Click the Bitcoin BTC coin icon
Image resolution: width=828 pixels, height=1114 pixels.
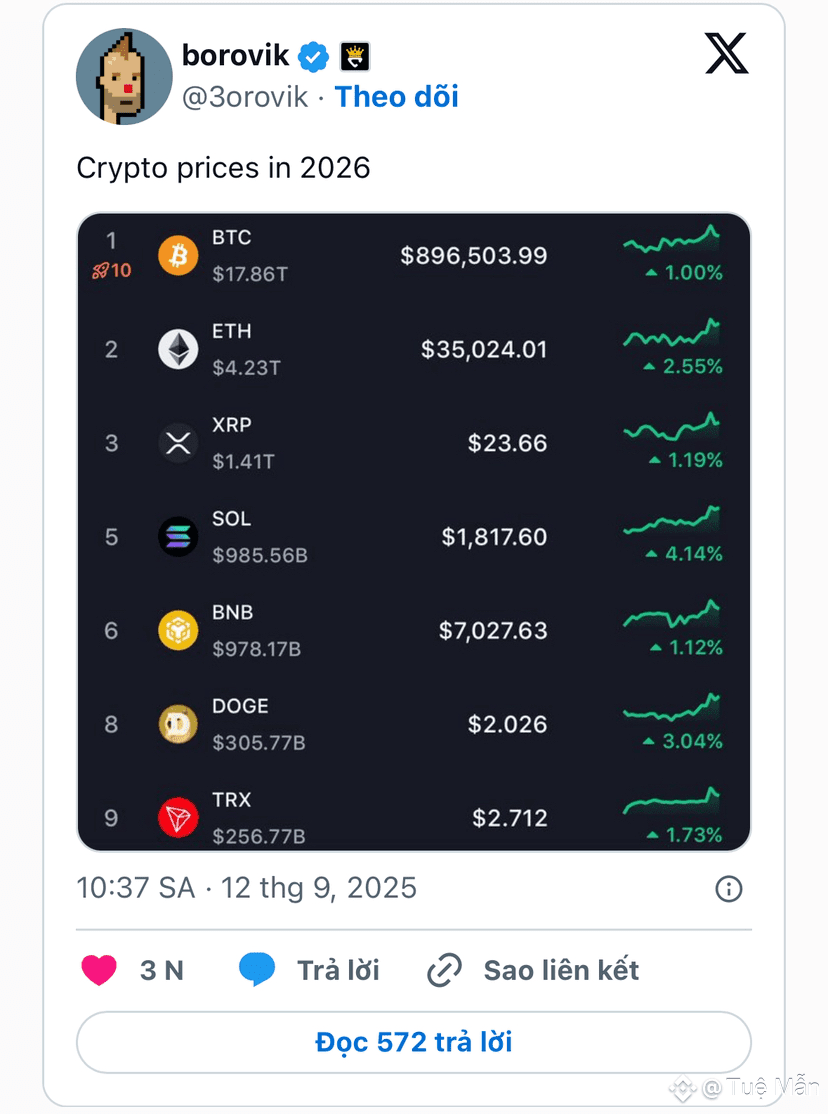point(178,255)
